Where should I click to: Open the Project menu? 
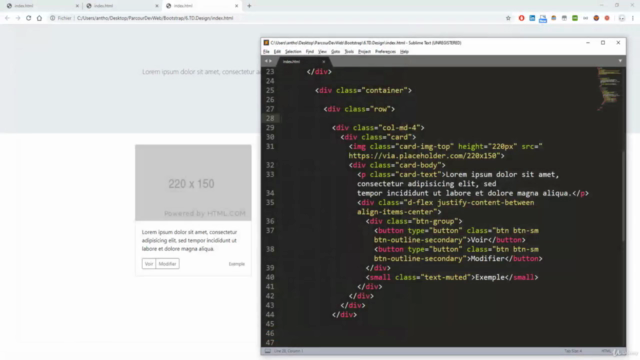pyautogui.click(x=364, y=52)
